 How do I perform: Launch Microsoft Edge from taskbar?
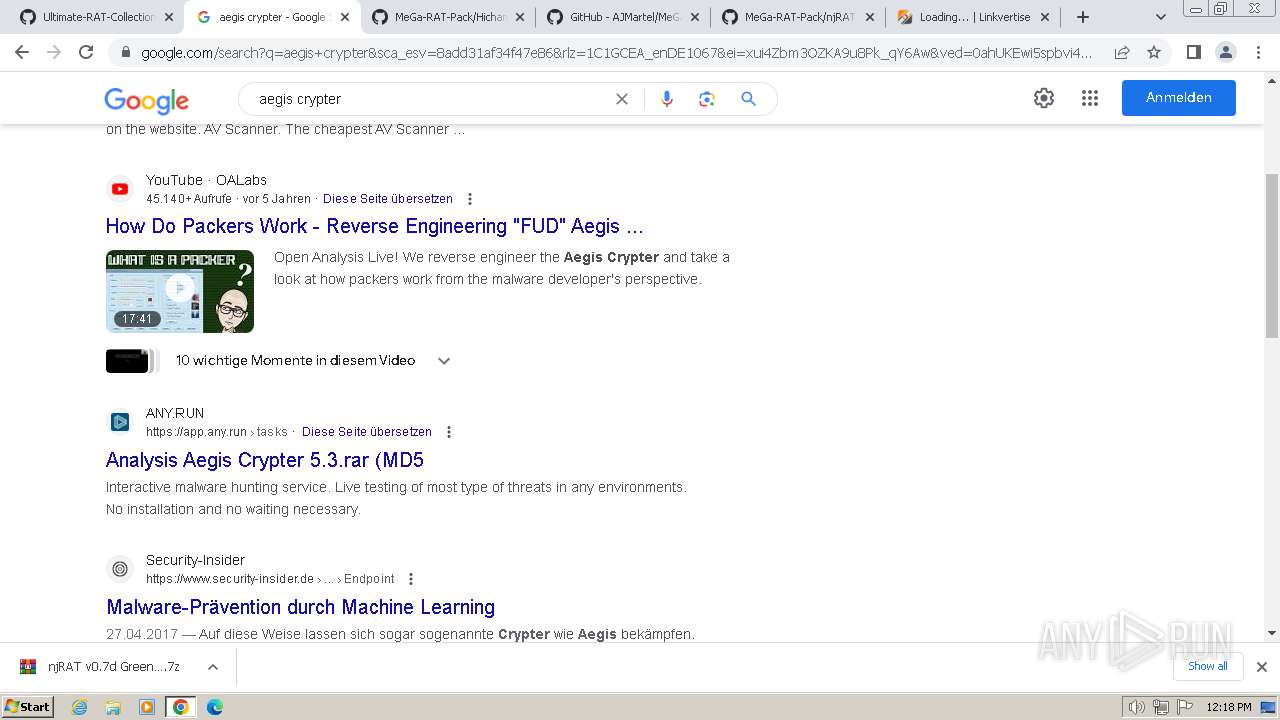(x=214, y=707)
